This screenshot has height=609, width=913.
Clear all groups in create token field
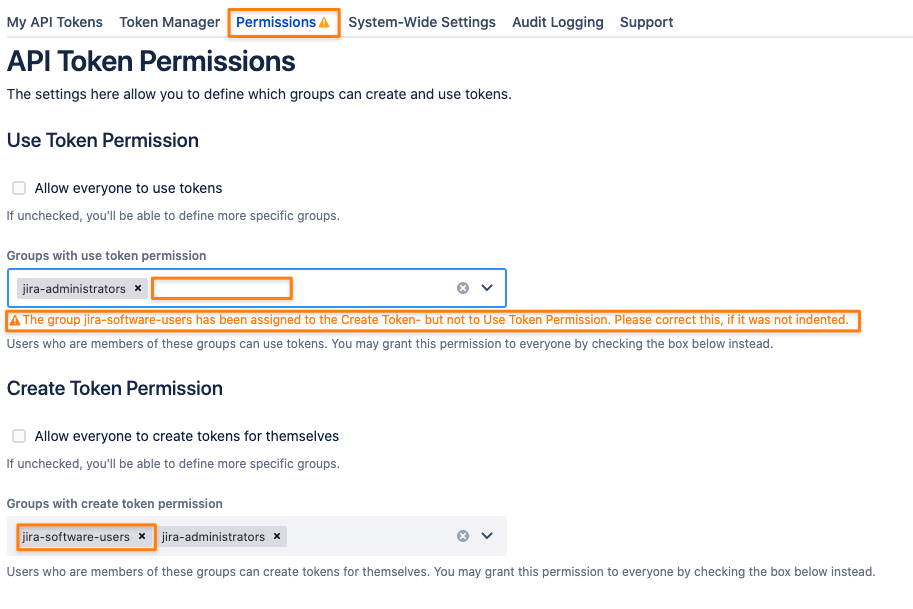click(463, 536)
